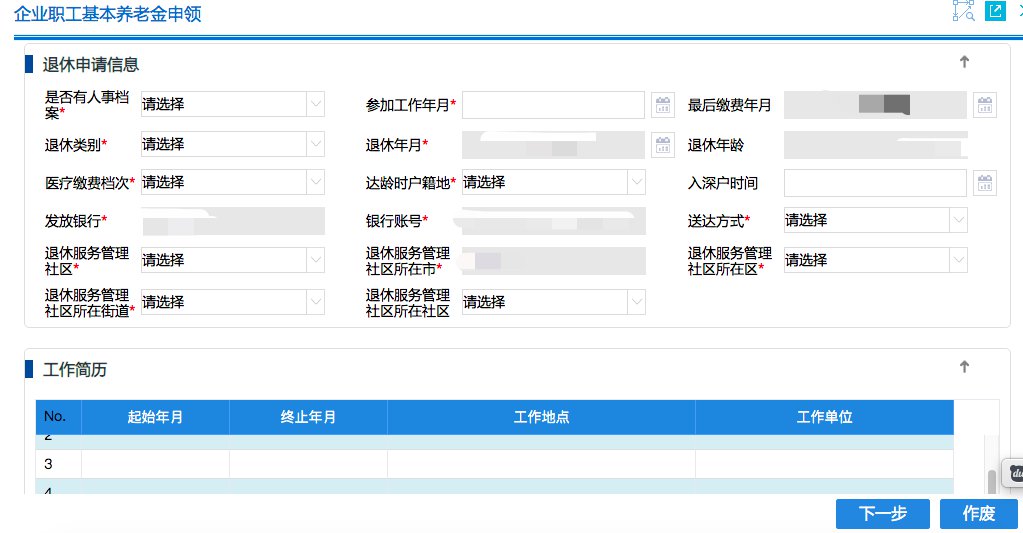Click the 最后缴费年月 field

pyautogui.click(x=875, y=105)
